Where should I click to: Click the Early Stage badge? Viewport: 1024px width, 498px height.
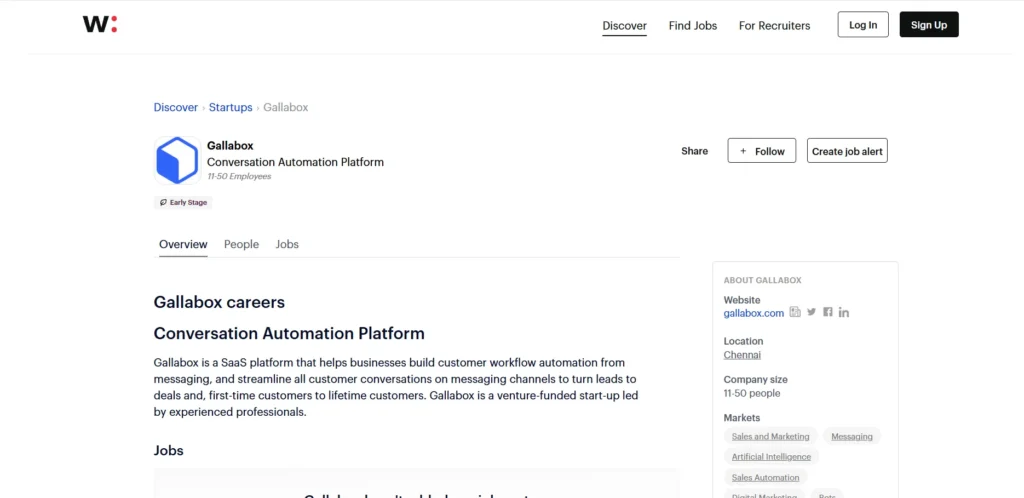[184, 202]
